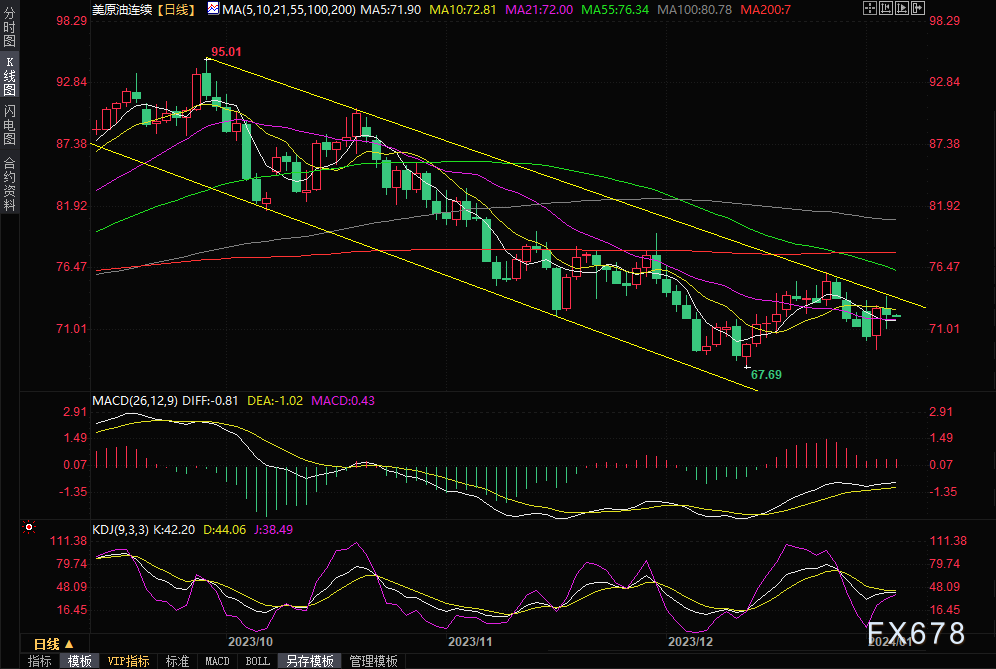
Task: Click the 另存模板 button
Action: point(309,661)
